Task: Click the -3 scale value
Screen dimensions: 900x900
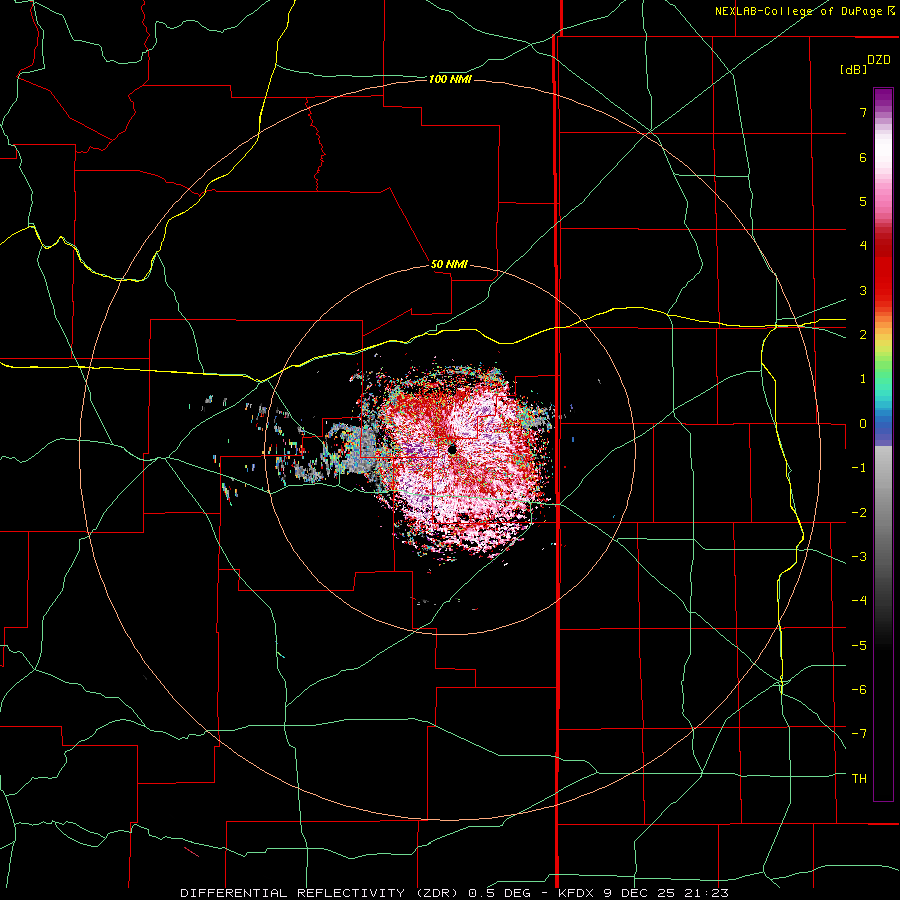Action: [859, 557]
